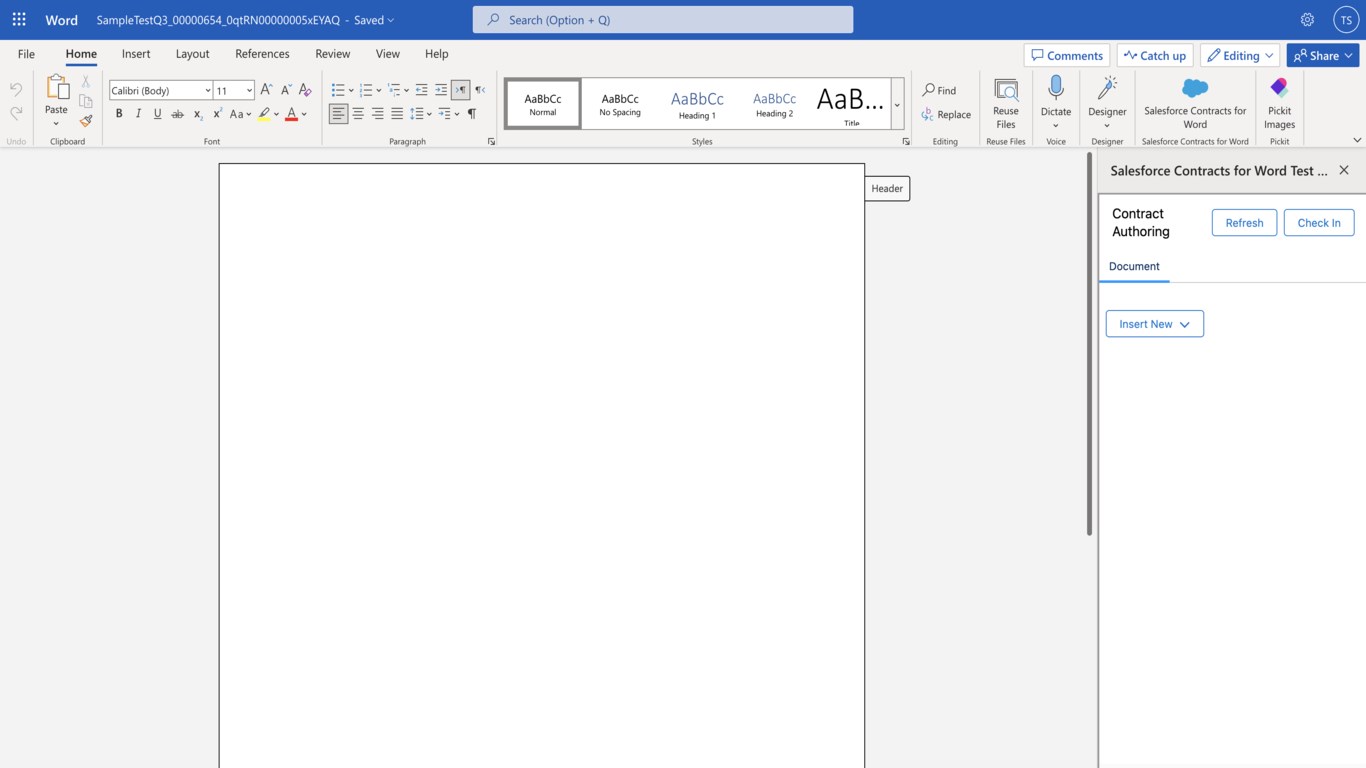
Task: Click the Paste clipboard icon
Action: (57, 88)
